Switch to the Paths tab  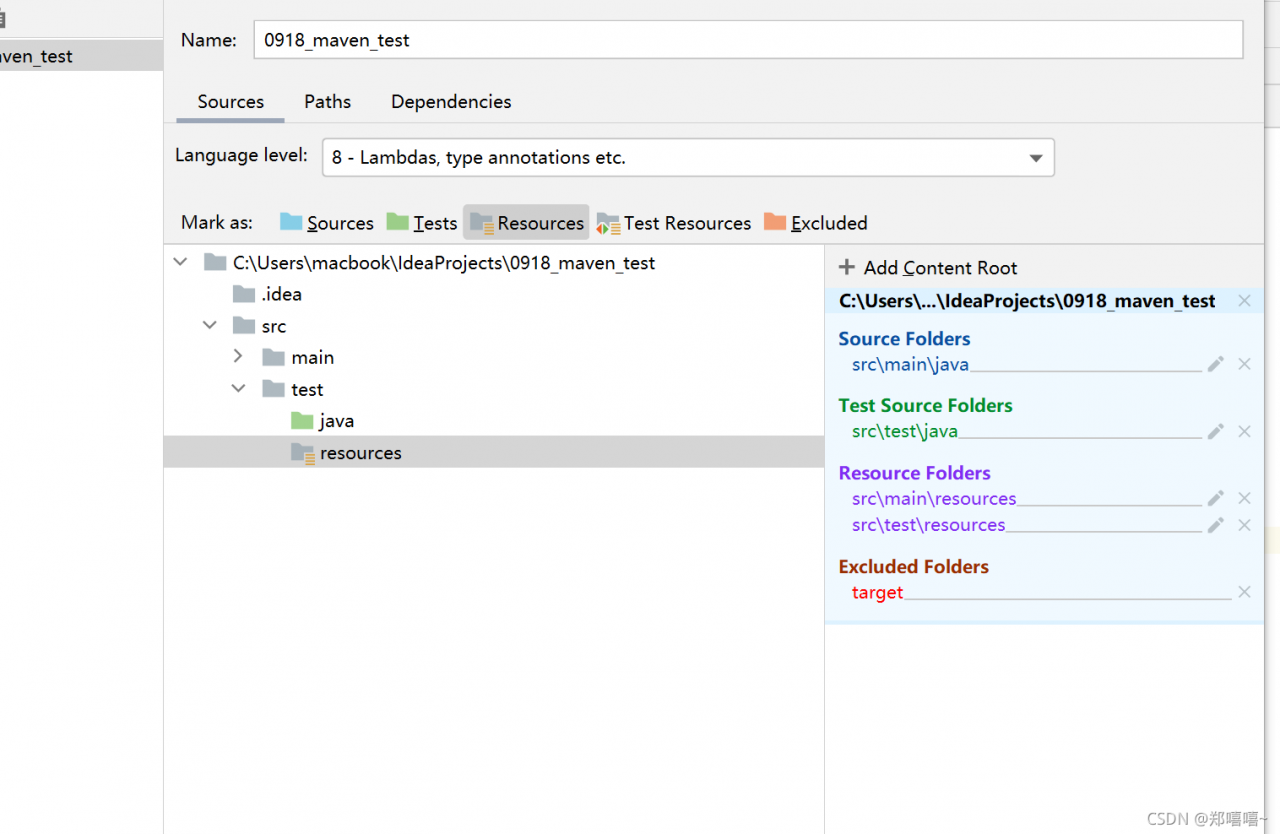tap(328, 102)
